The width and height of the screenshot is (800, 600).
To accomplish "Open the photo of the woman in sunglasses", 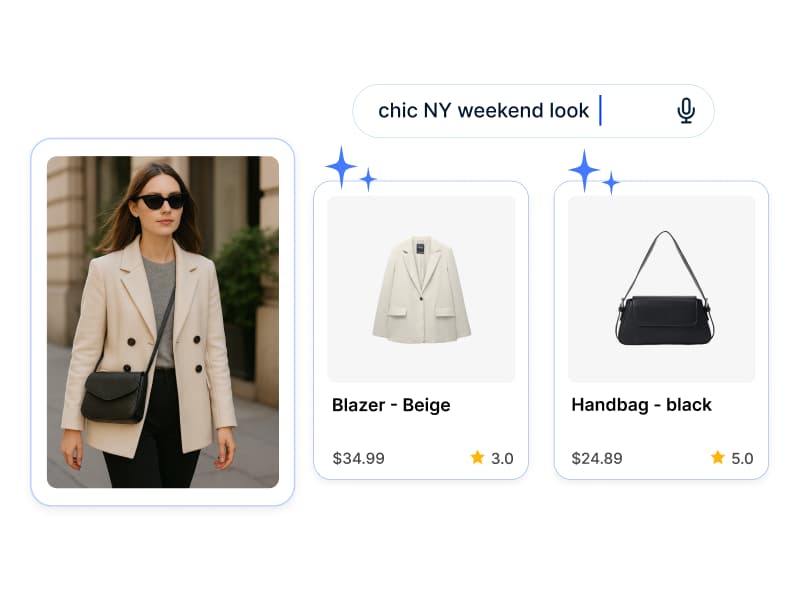I will click(x=163, y=322).
